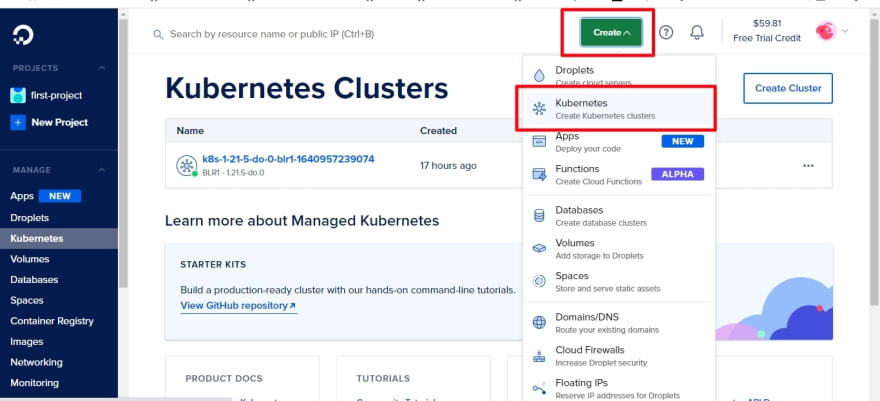Click the first-project icon in sidebar

pyautogui.click(x=18, y=95)
